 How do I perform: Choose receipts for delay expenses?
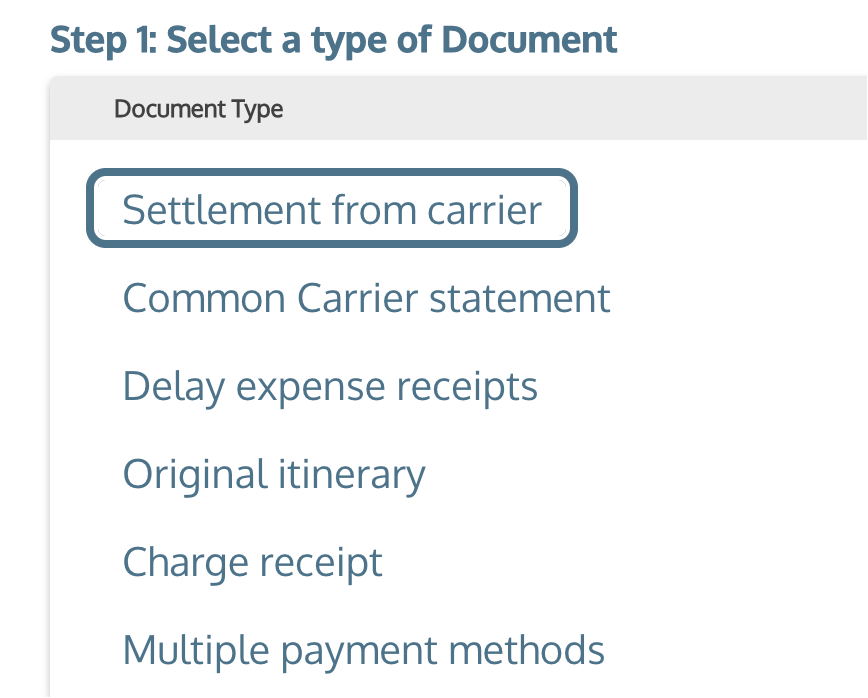point(330,386)
